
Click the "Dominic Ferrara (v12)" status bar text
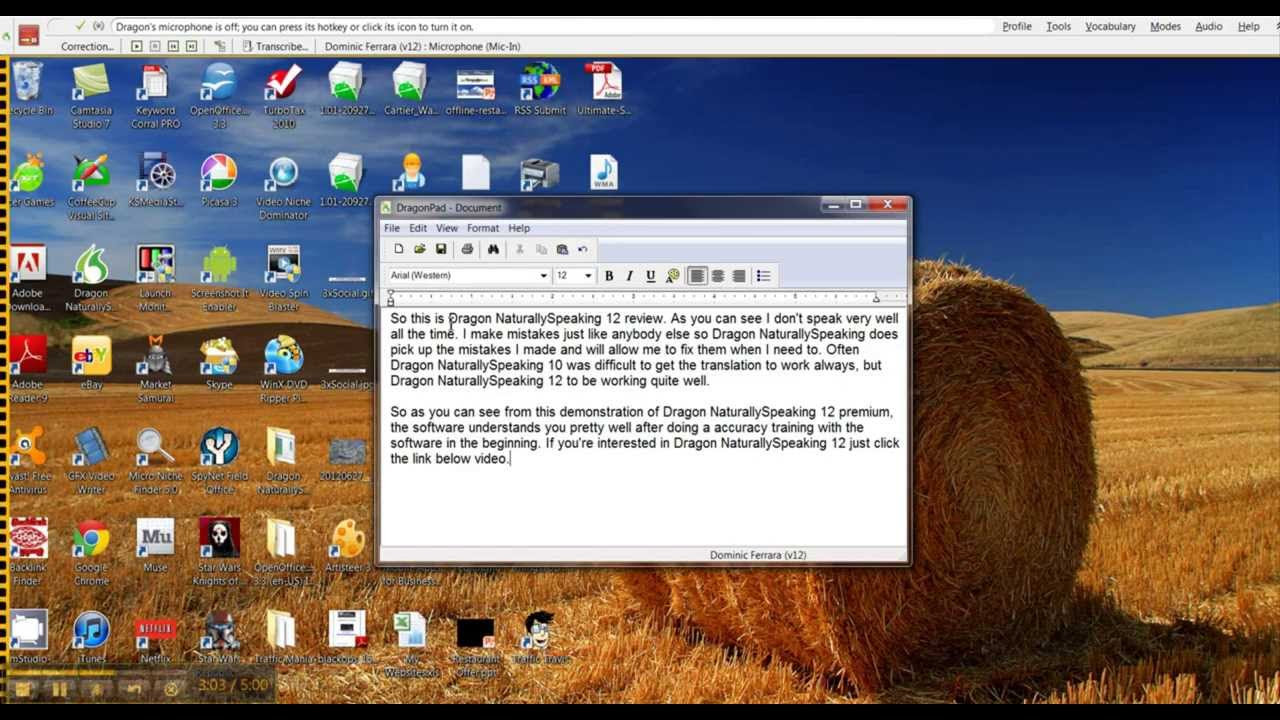(x=758, y=555)
